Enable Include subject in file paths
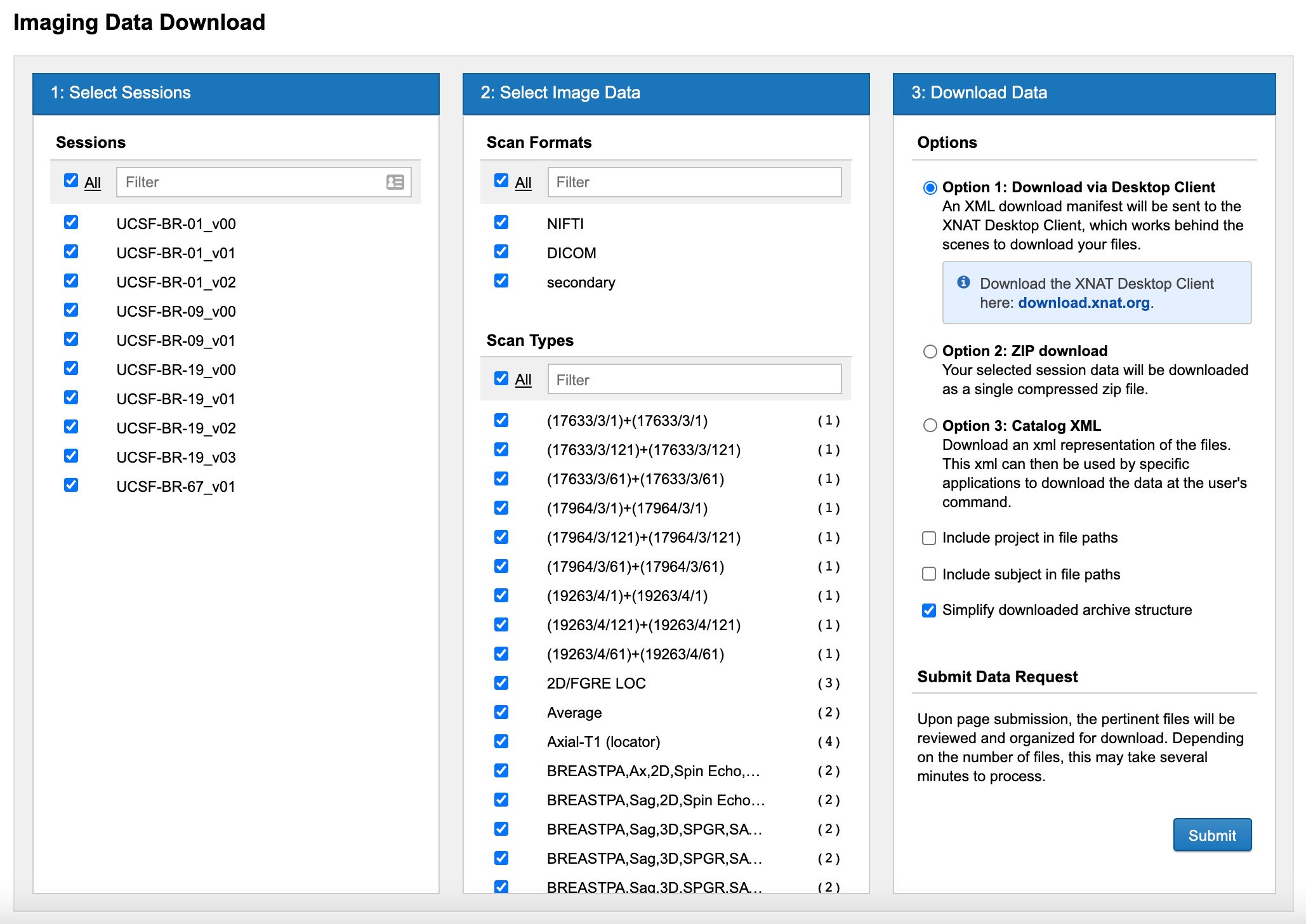The width and height of the screenshot is (1306, 924). [x=929, y=574]
